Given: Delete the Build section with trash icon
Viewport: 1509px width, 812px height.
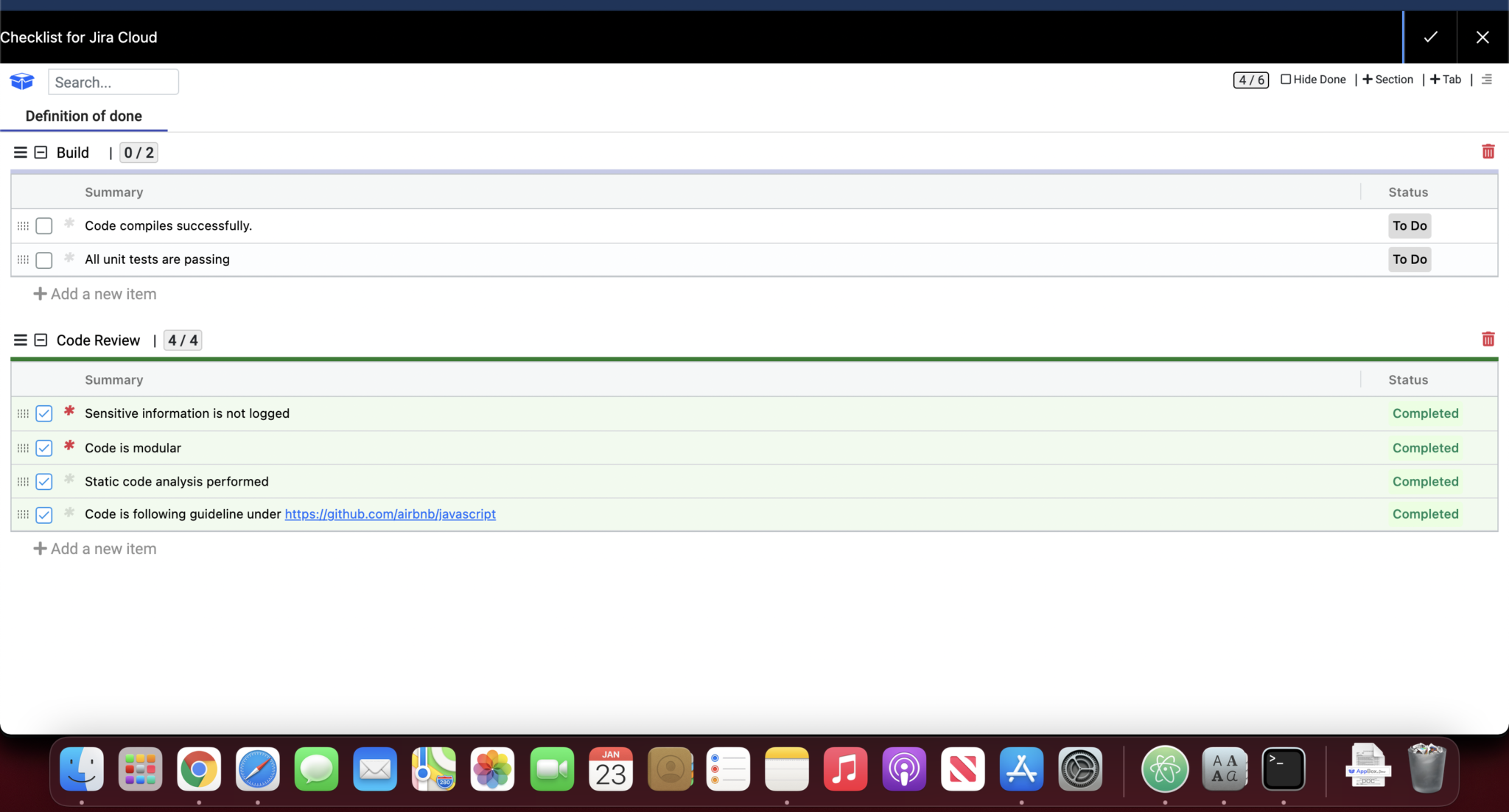Looking at the screenshot, I should point(1488,152).
